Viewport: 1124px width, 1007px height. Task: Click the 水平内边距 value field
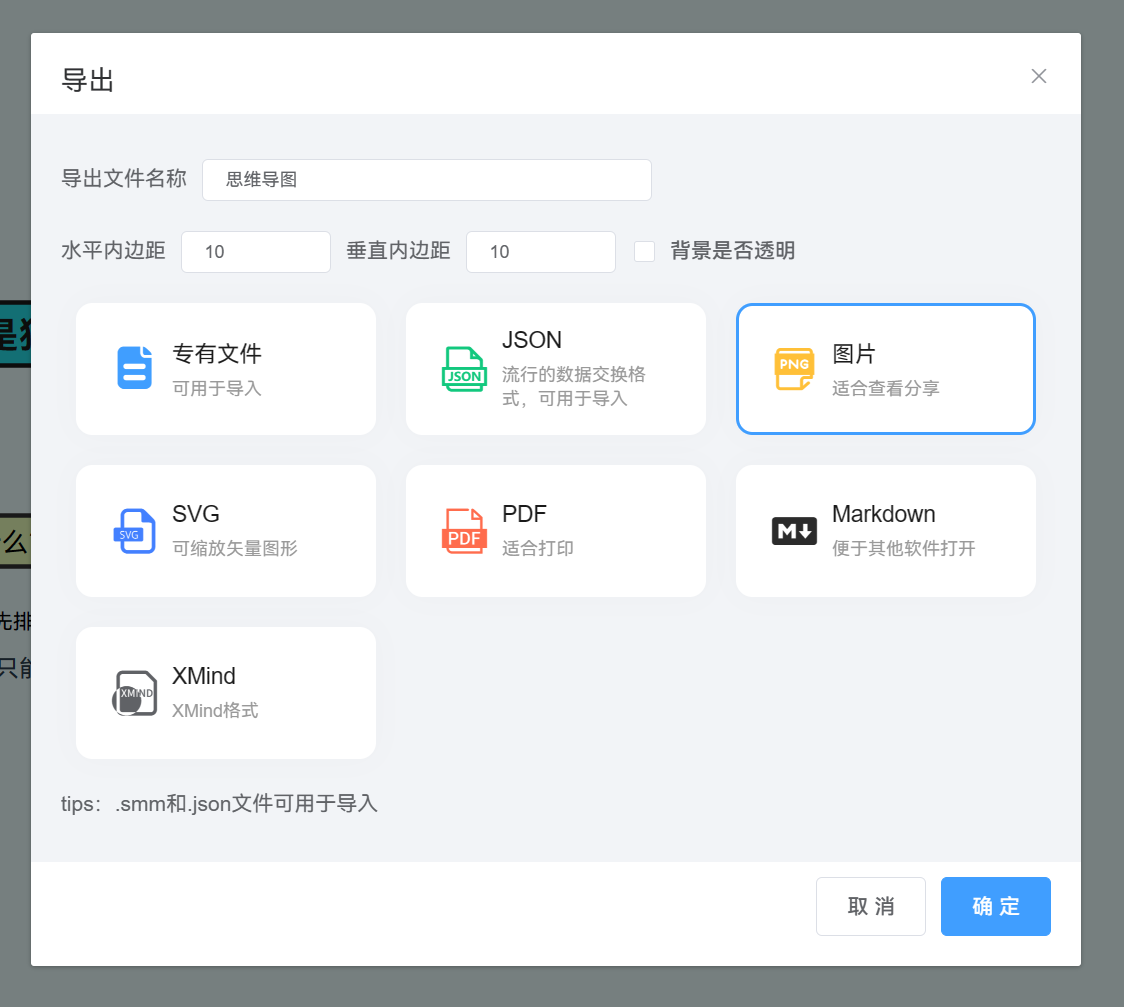(x=256, y=252)
